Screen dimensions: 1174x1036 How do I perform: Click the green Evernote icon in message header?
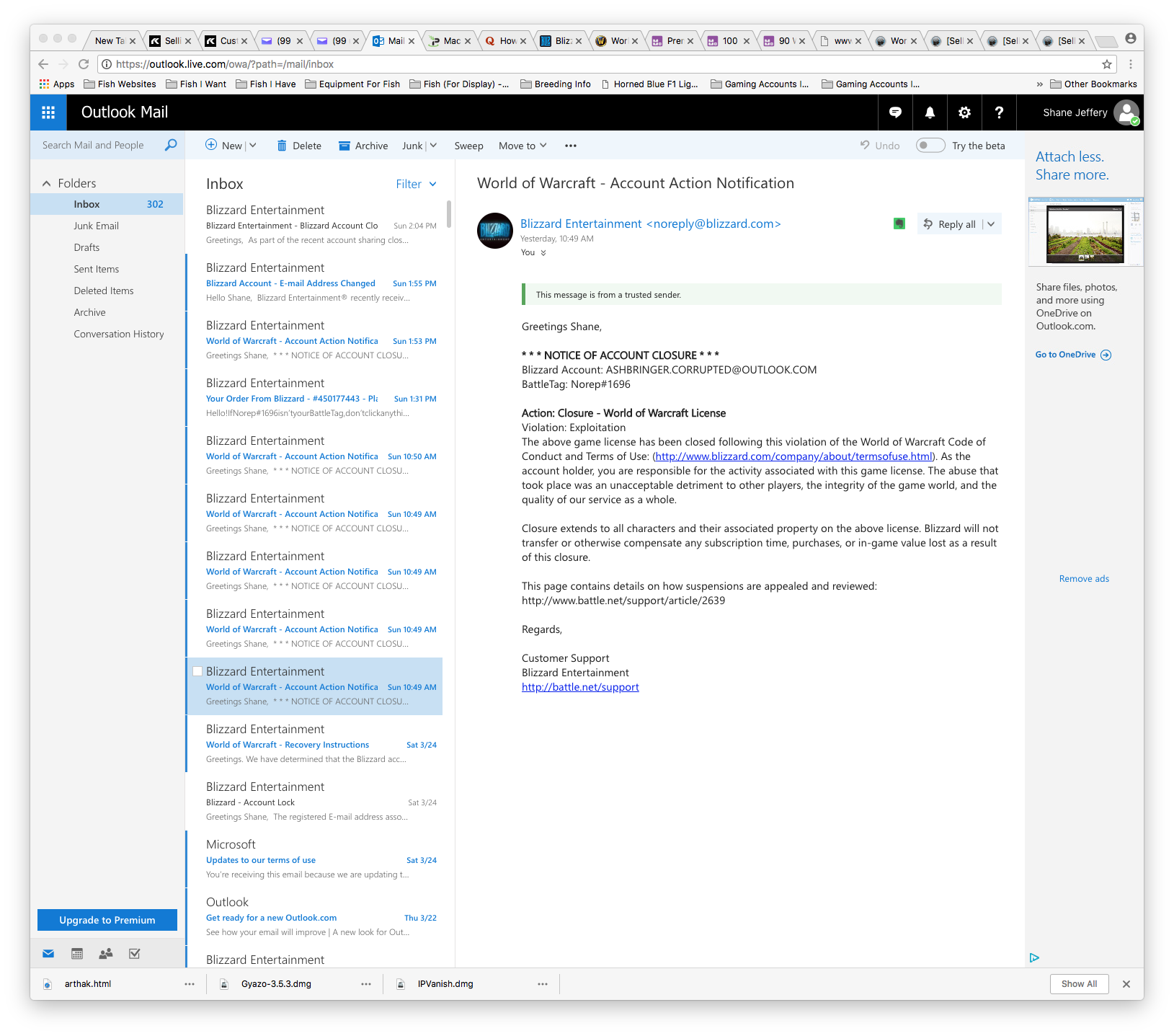(x=899, y=223)
